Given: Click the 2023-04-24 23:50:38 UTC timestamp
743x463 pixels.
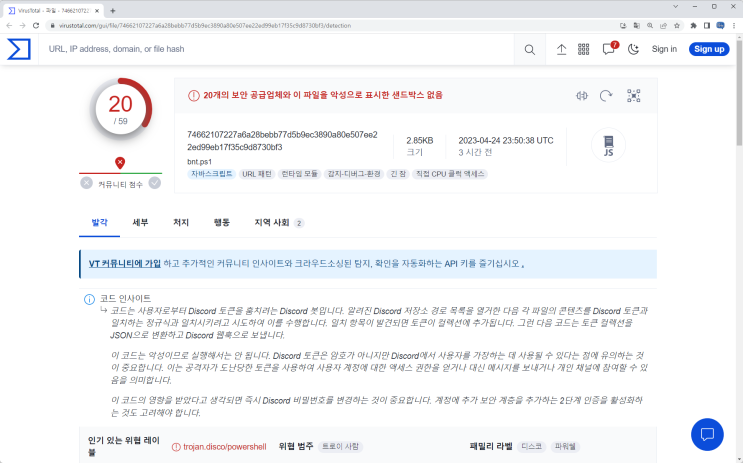Looking at the screenshot, I should 506,141.
